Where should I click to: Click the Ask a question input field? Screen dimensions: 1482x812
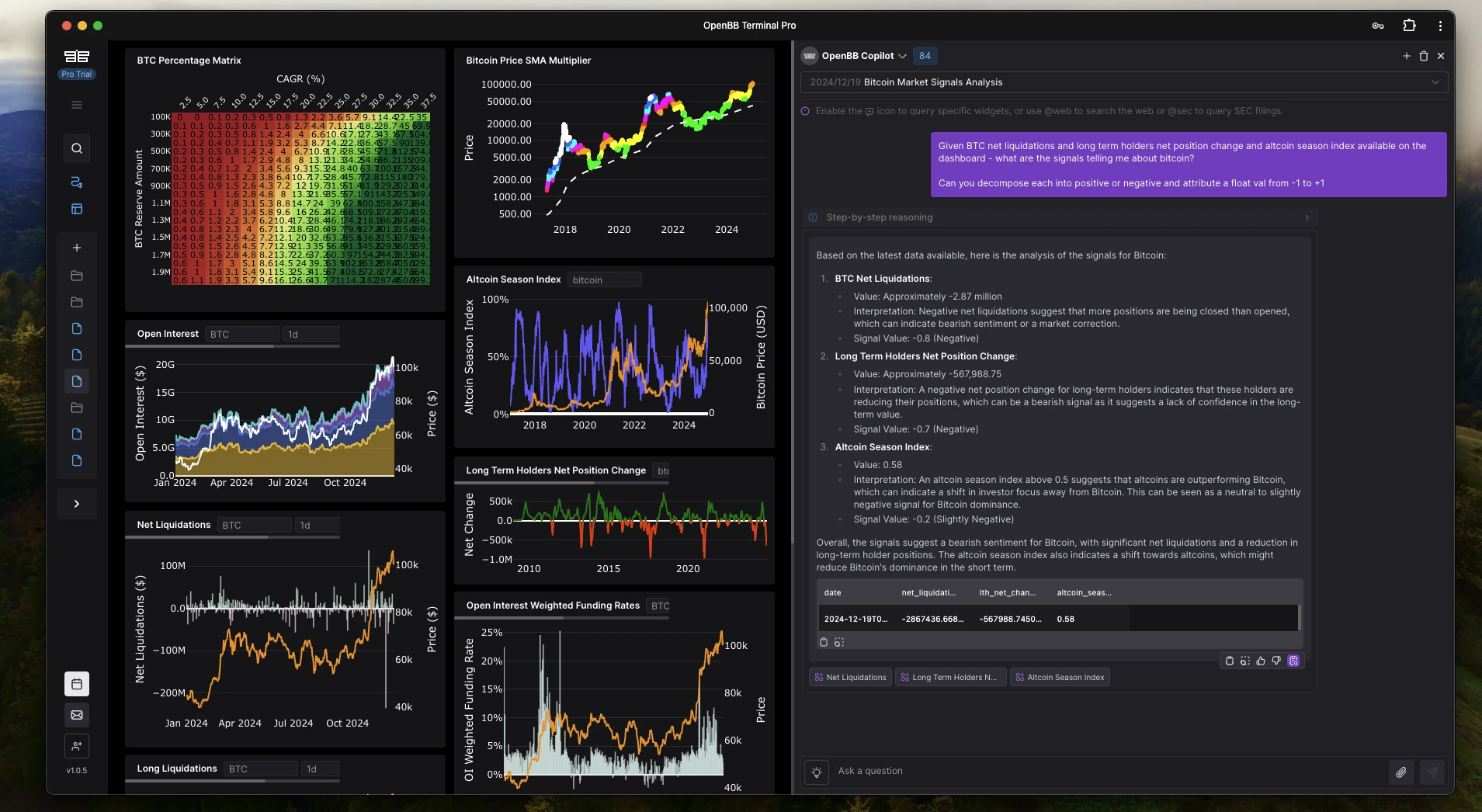click(x=1102, y=771)
